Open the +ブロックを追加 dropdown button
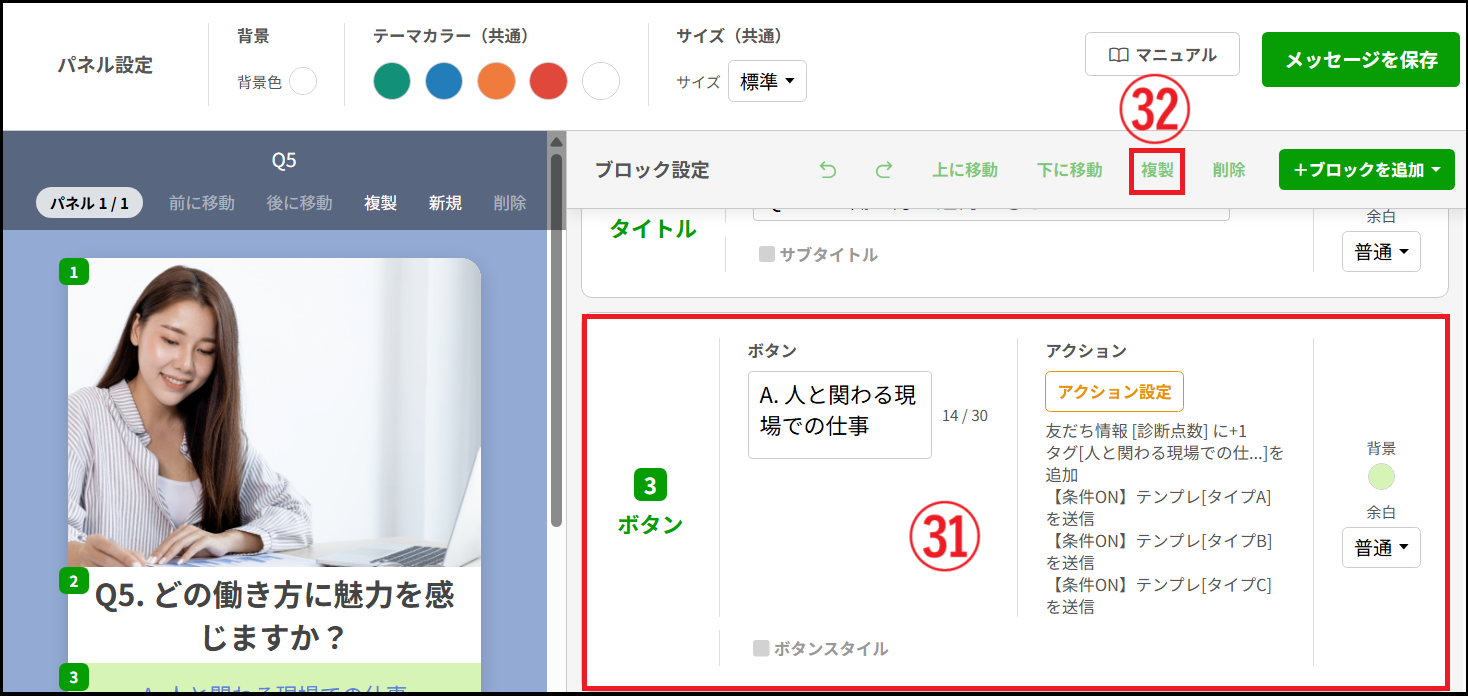 [x=1366, y=170]
